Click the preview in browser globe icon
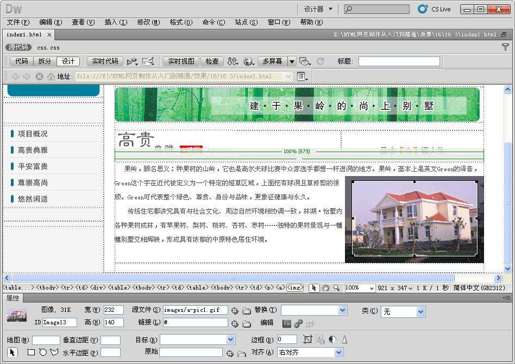This screenshot has height=364, width=515. tap(248, 61)
